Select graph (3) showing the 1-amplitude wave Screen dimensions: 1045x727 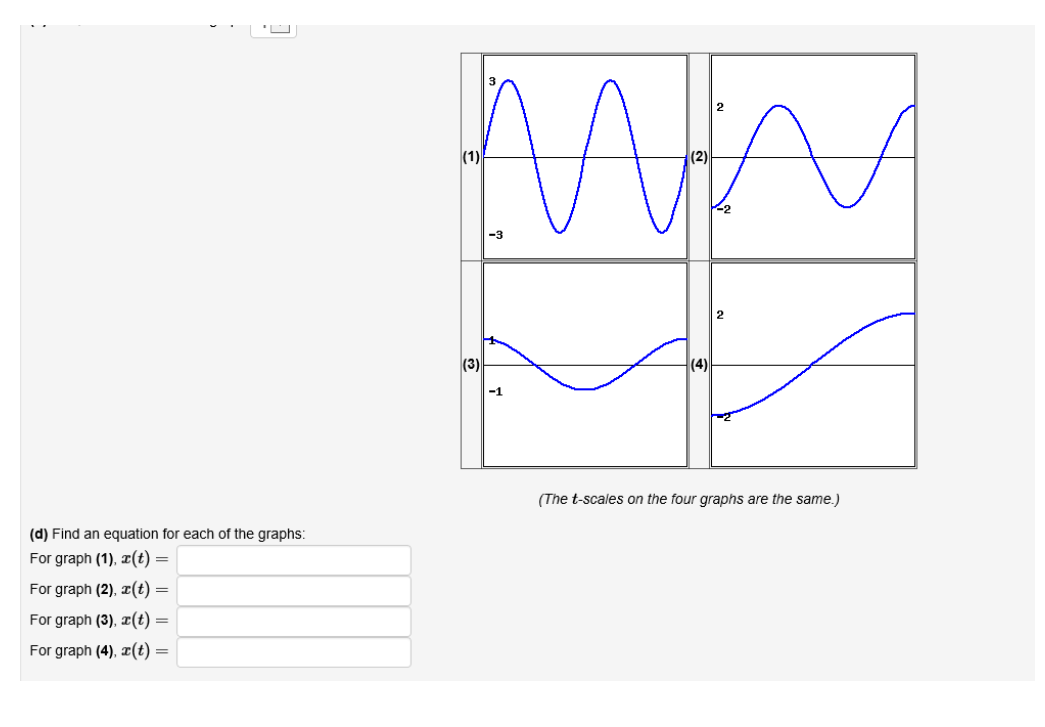click(x=585, y=365)
